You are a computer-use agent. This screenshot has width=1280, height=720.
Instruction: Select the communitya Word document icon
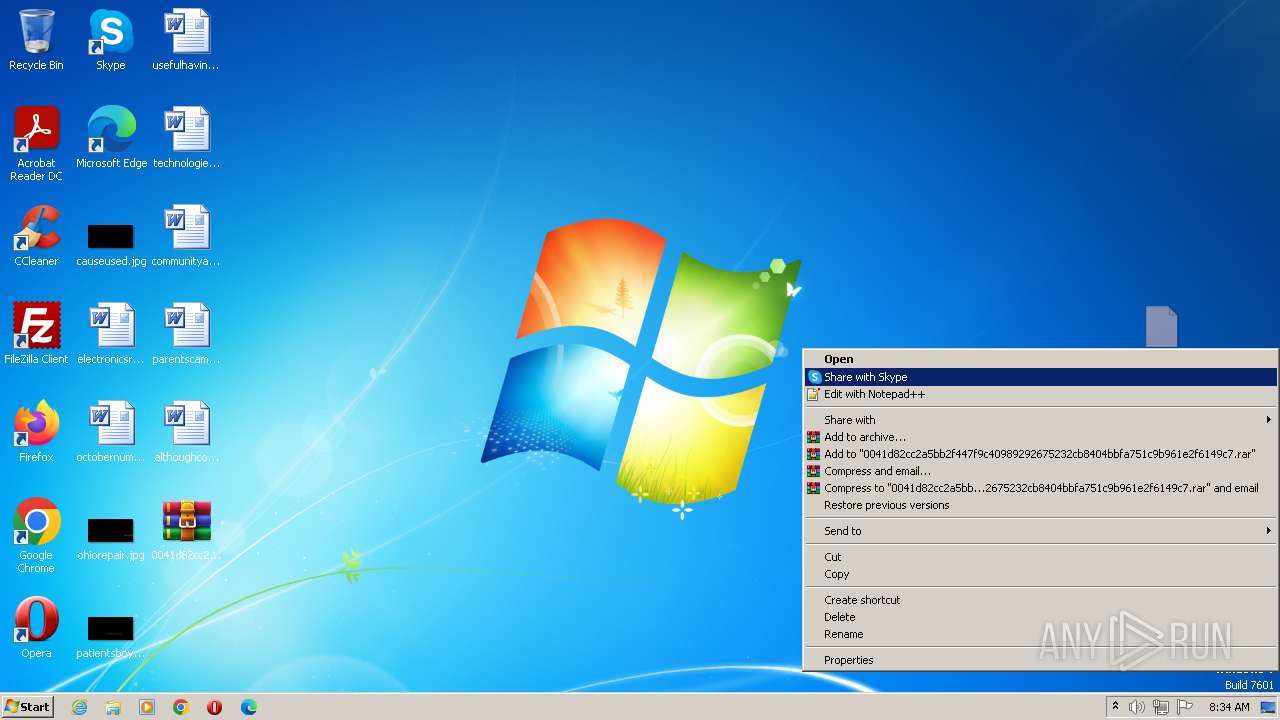(x=186, y=236)
